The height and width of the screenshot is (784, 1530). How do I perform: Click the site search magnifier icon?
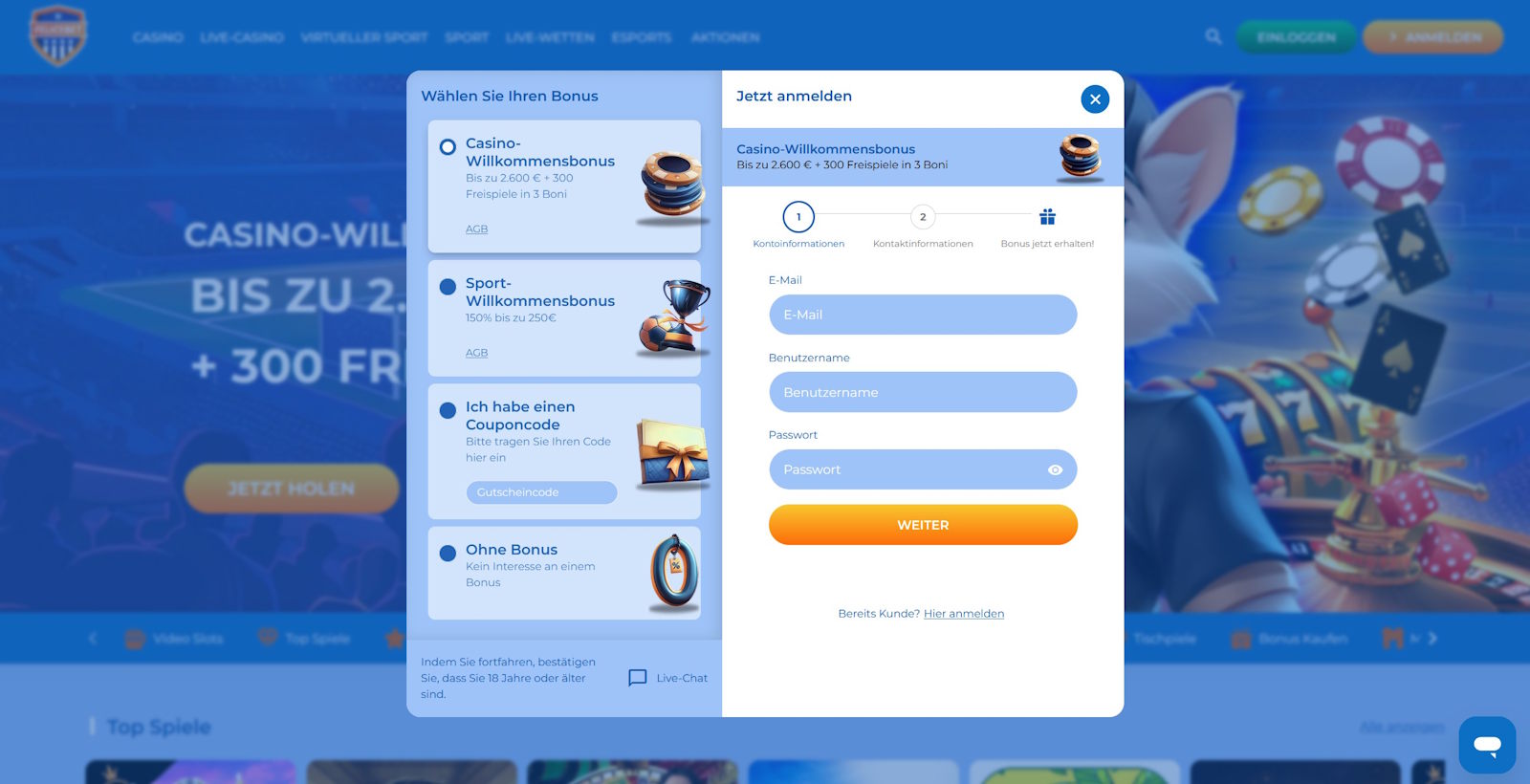coord(1213,37)
